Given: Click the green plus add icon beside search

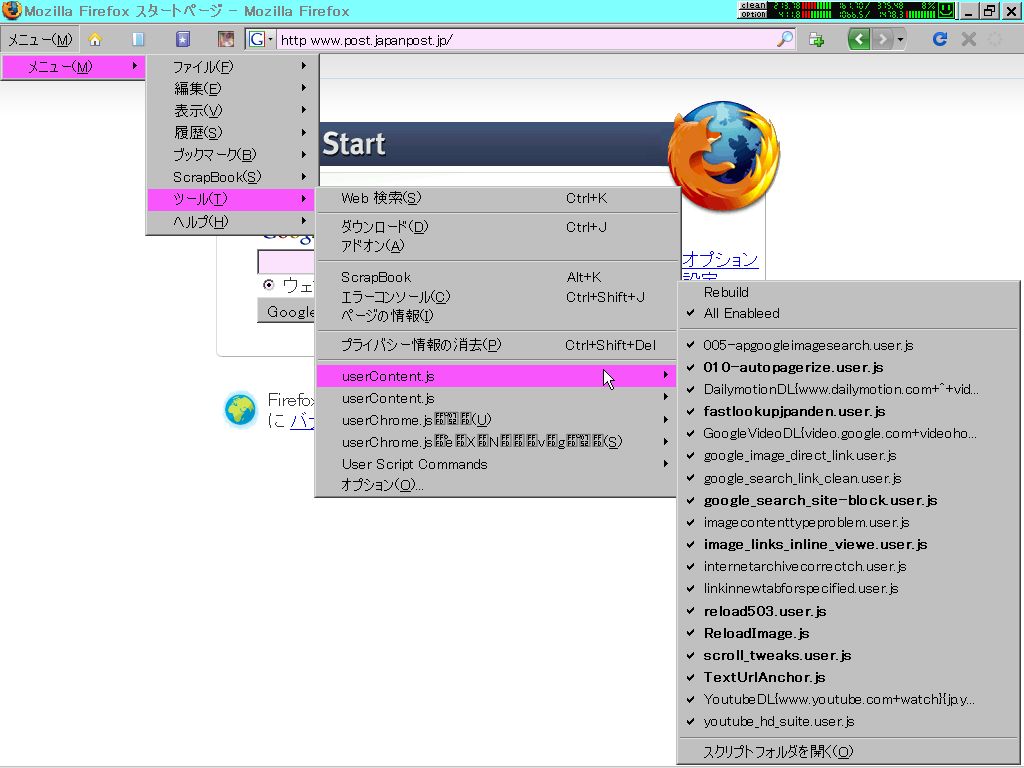Looking at the screenshot, I should [816, 39].
